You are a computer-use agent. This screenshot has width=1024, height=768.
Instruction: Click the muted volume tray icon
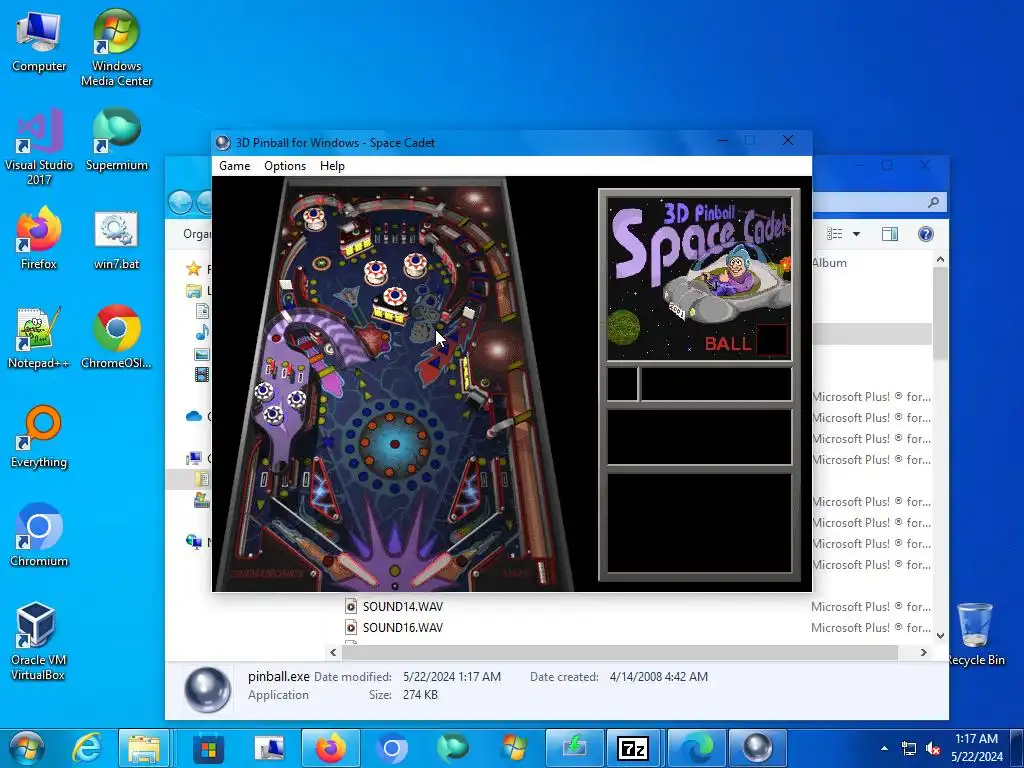click(x=934, y=748)
